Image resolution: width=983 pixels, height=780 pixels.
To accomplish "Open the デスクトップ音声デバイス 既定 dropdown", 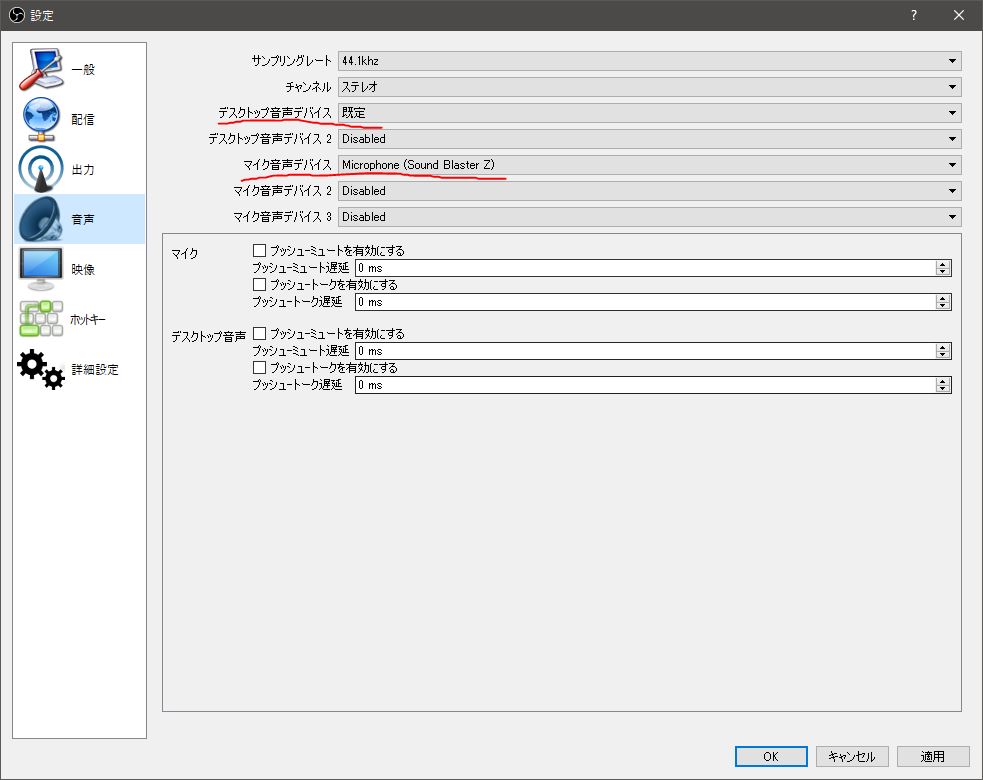I will (x=649, y=113).
